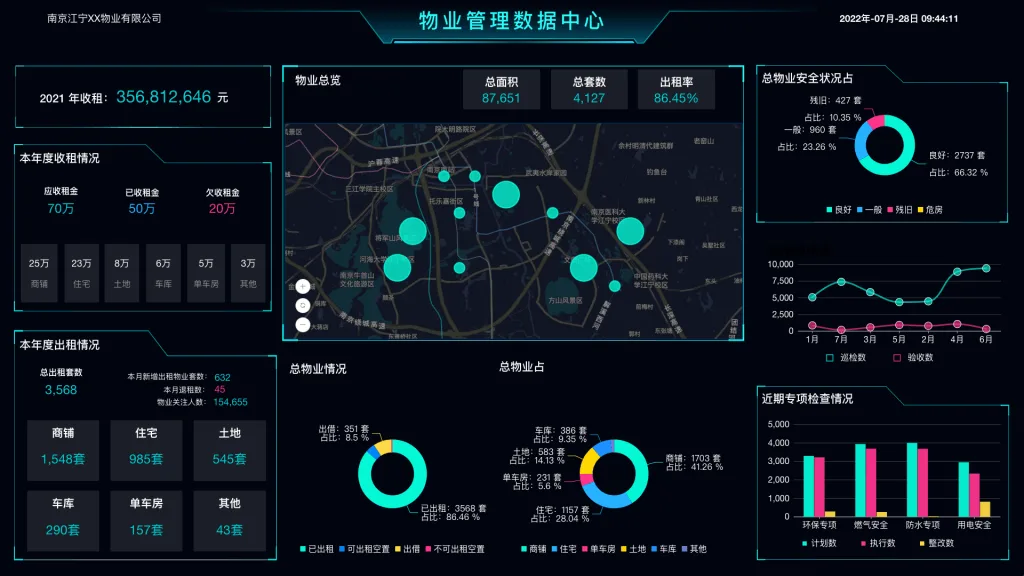The image size is (1024, 576).
Task: Toggle 已出租 legend under 总物业情况 chart
Action: tap(317, 549)
